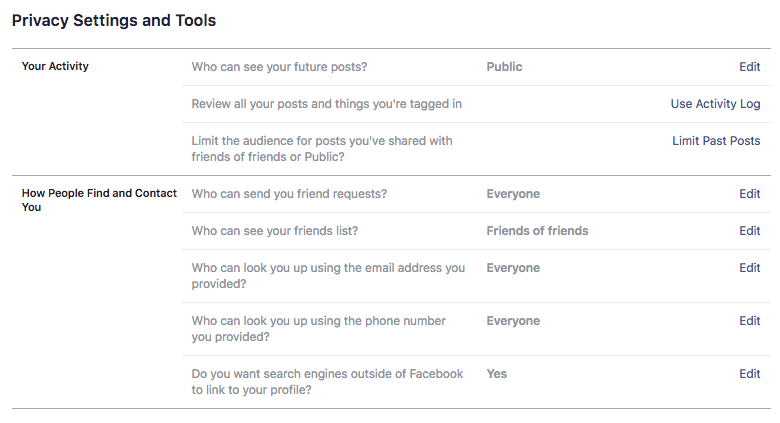Screen dimensions: 780x423
Task: Click the email address lookup question text
Action: [x=328, y=276]
